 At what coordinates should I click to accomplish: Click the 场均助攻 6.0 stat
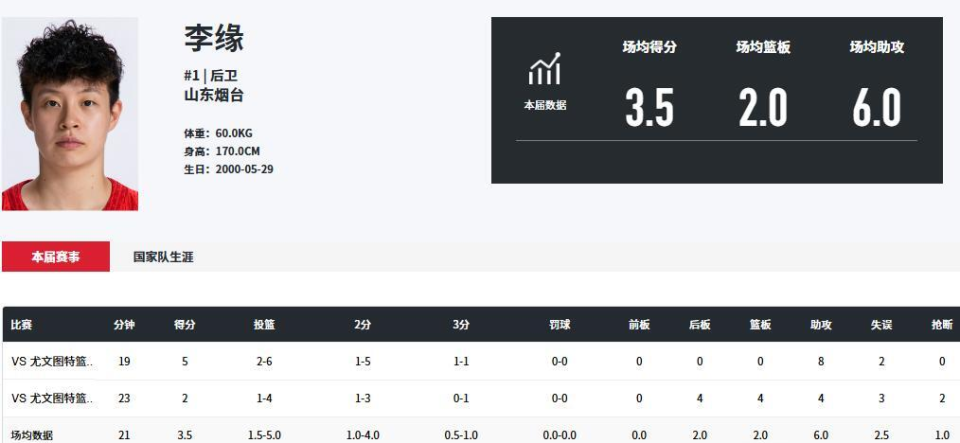[x=877, y=108]
